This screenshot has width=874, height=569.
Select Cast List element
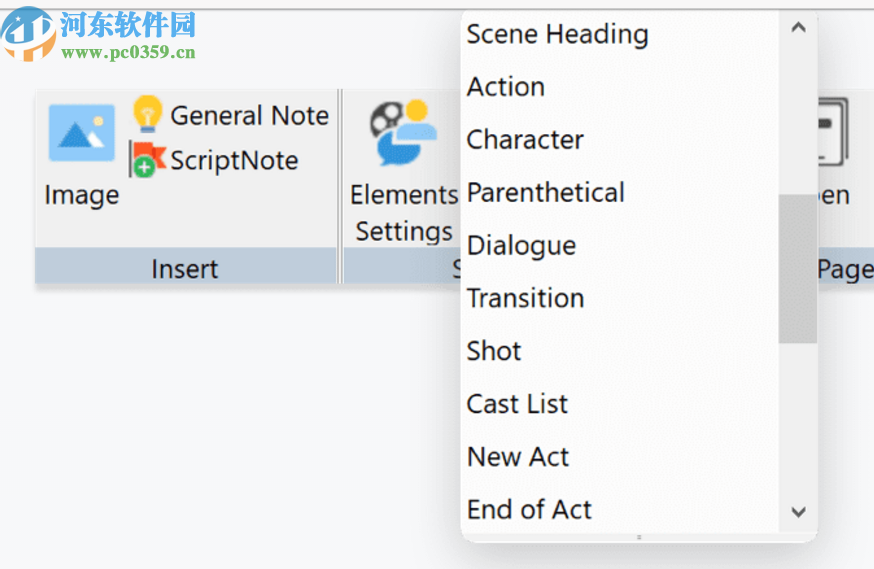click(x=517, y=404)
